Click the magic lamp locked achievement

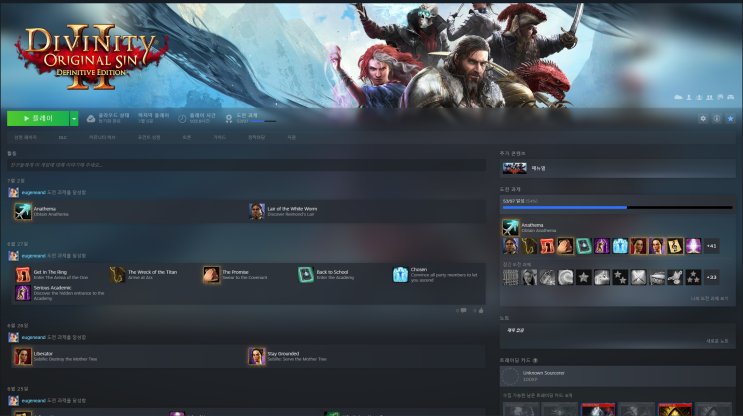pyautogui.click(x=675, y=277)
